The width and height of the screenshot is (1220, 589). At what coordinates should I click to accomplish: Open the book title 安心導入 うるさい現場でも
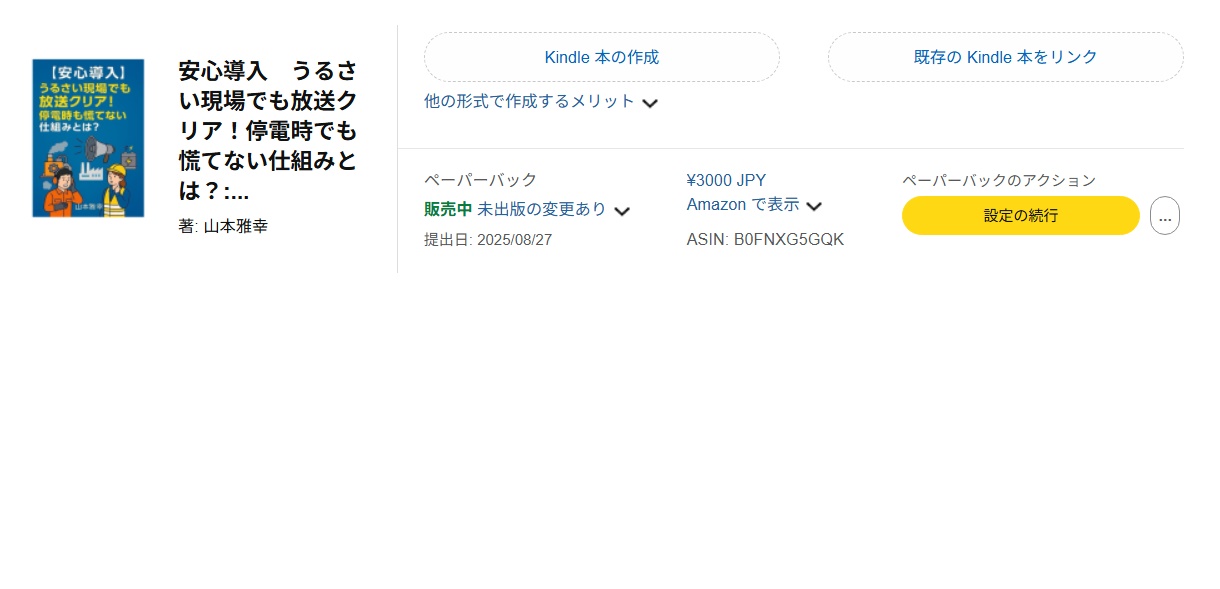[268, 130]
